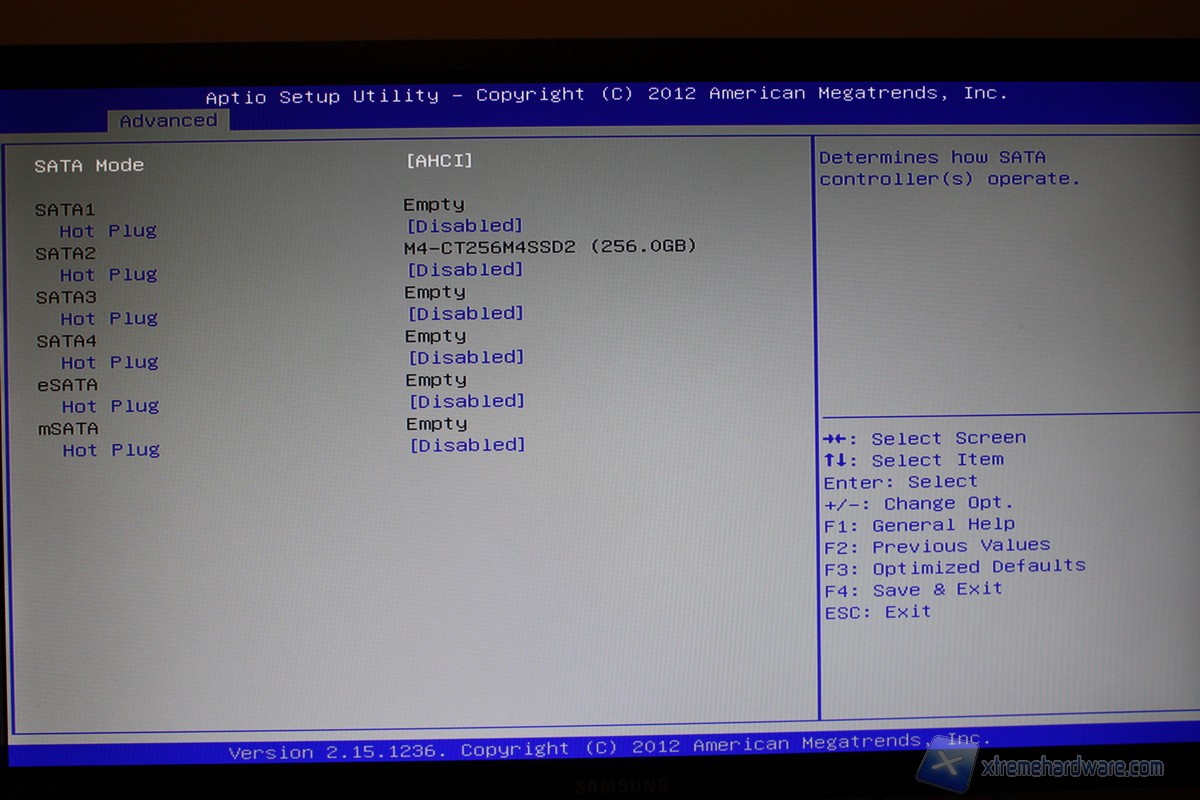This screenshot has height=800, width=1200.
Task: Click the F4: Save & Exit hint
Action: click(x=913, y=589)
